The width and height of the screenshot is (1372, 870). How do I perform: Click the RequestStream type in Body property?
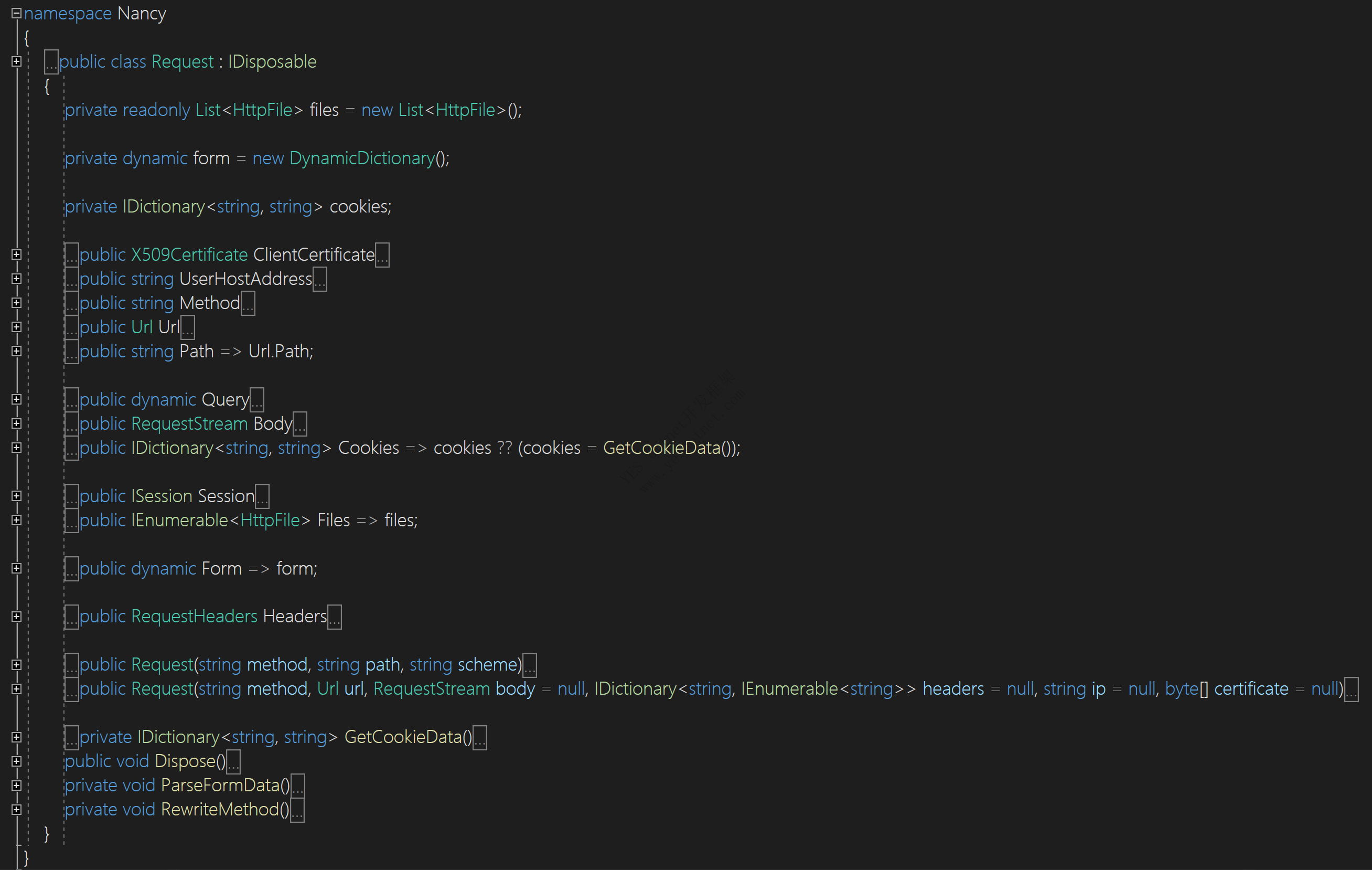click(x=189, y=423)
